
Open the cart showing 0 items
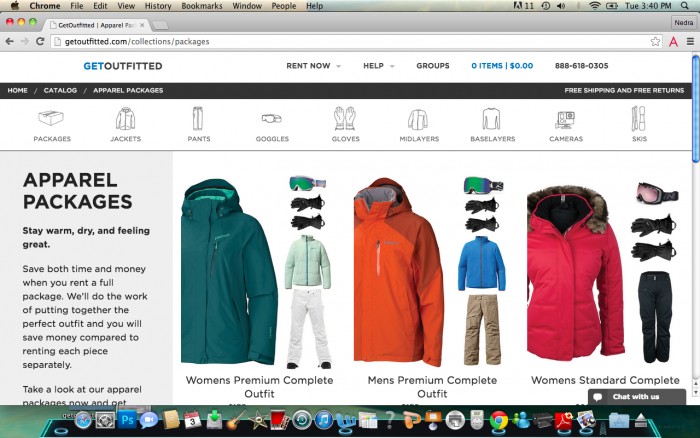pyautogui.click(x=502, y=66)
